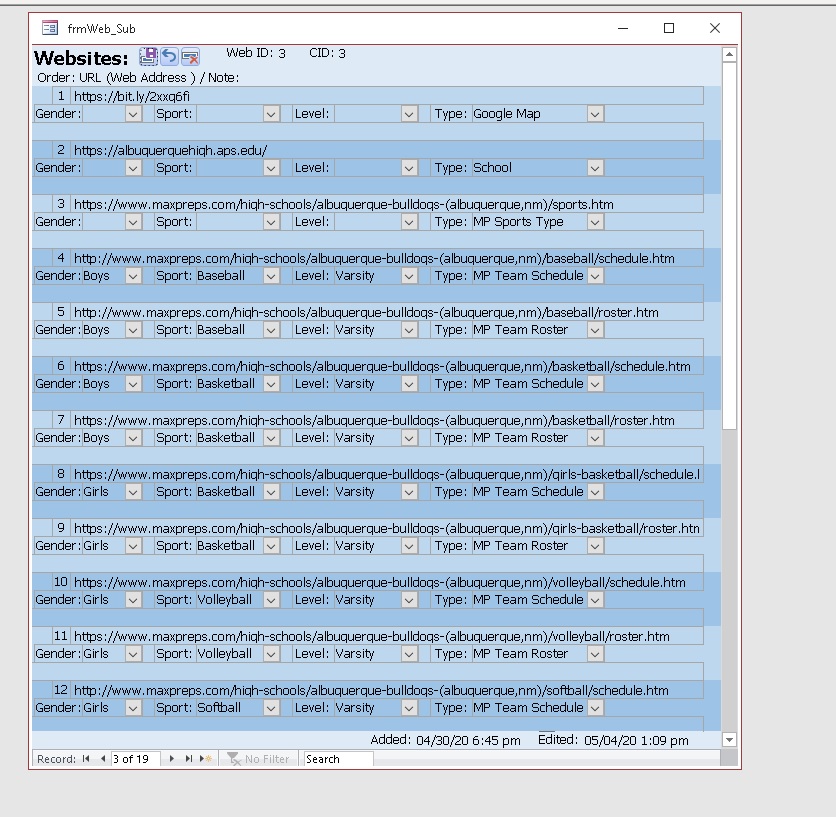Go to the last record in navigator
Image resolution: width=836 pixels, height=817 pixels.
tap(188, 759)
